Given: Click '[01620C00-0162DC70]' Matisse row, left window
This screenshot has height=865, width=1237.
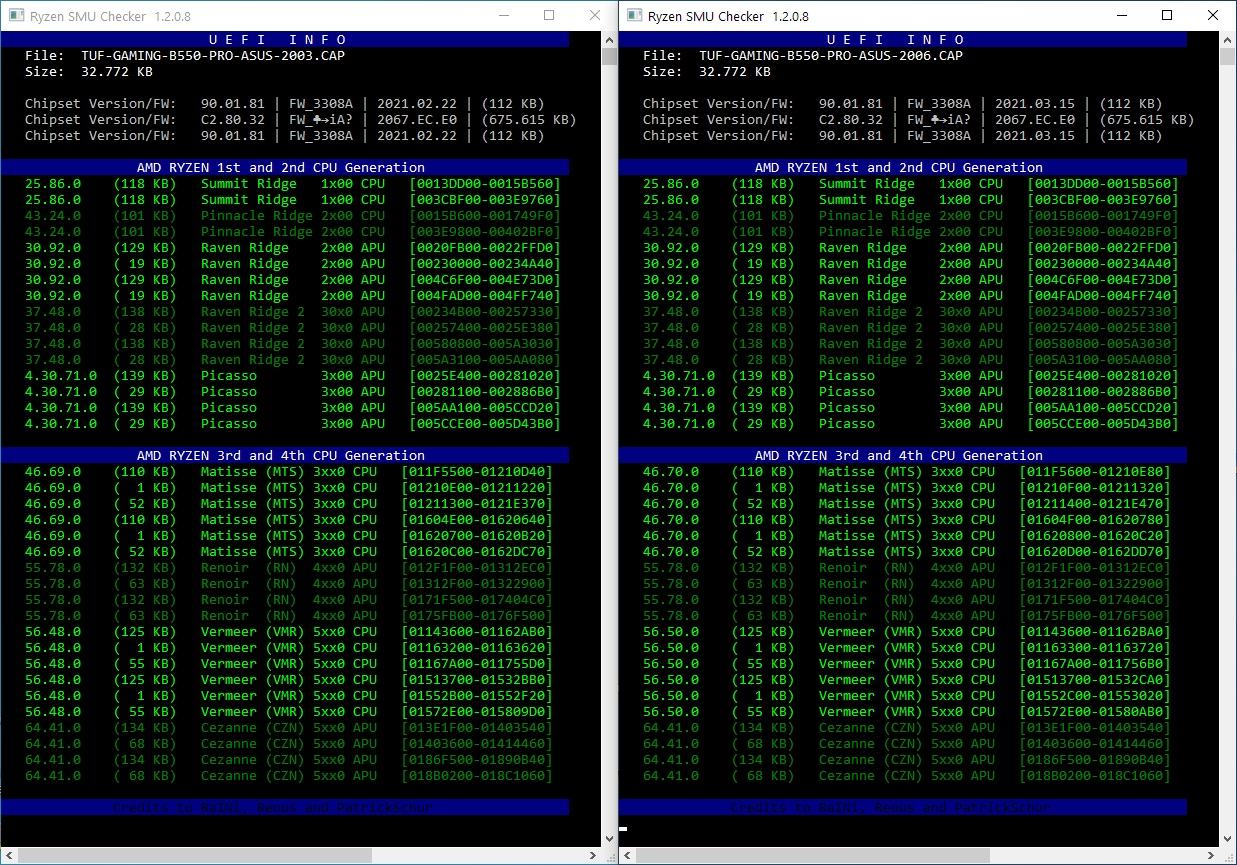Looking at the screenshot, I should [x=477, y=552].
